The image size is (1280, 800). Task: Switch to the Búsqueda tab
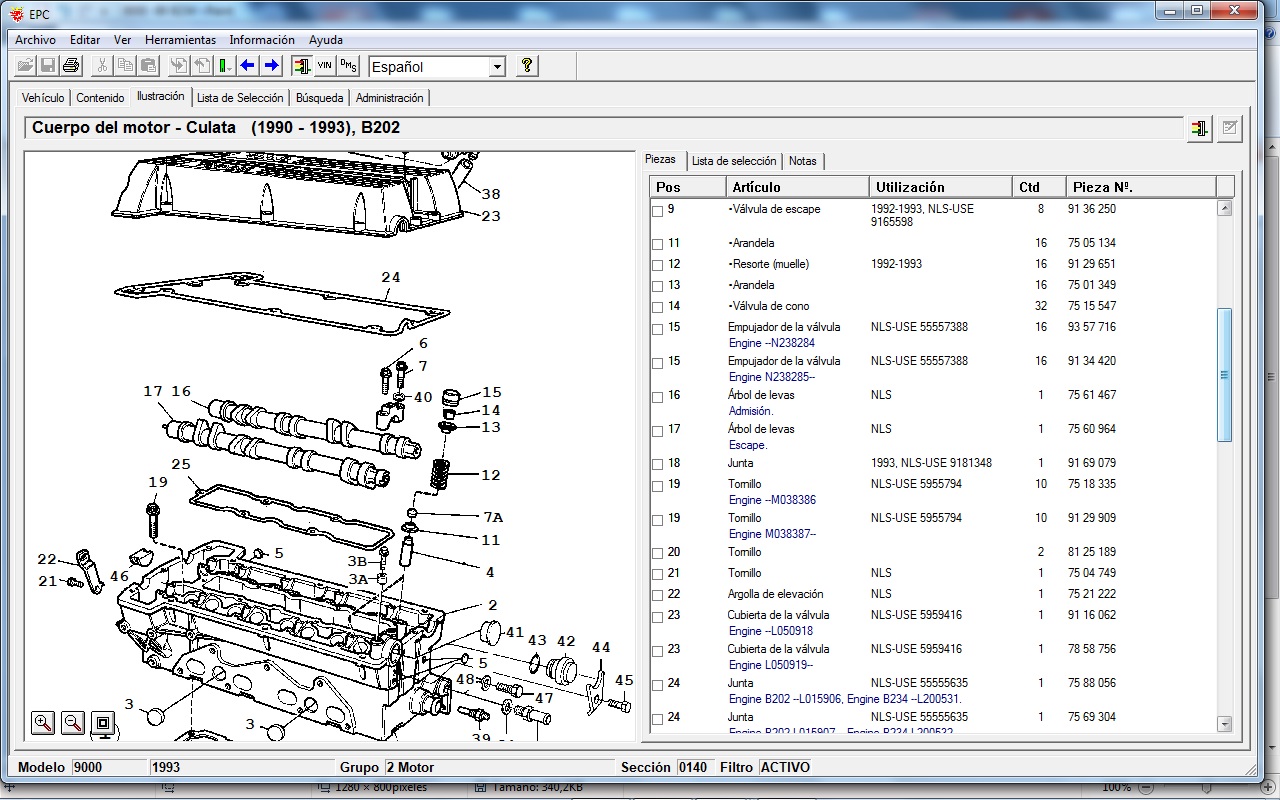coord(319,98)
